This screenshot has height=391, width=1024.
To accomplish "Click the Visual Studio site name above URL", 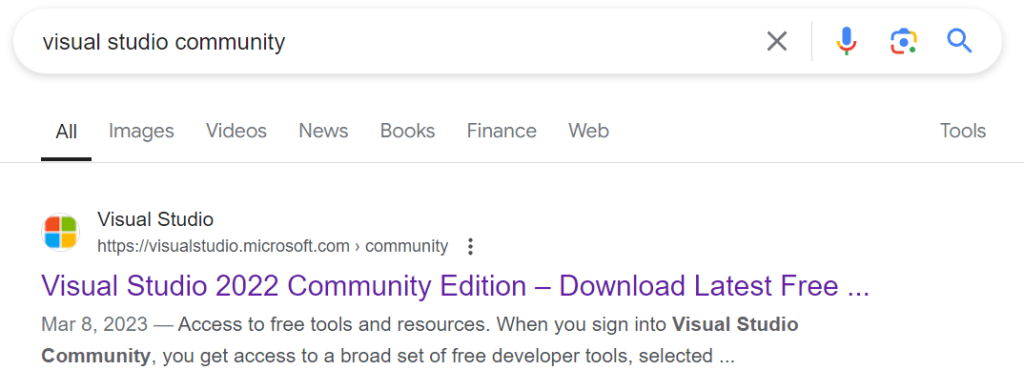I will (155, 219).
